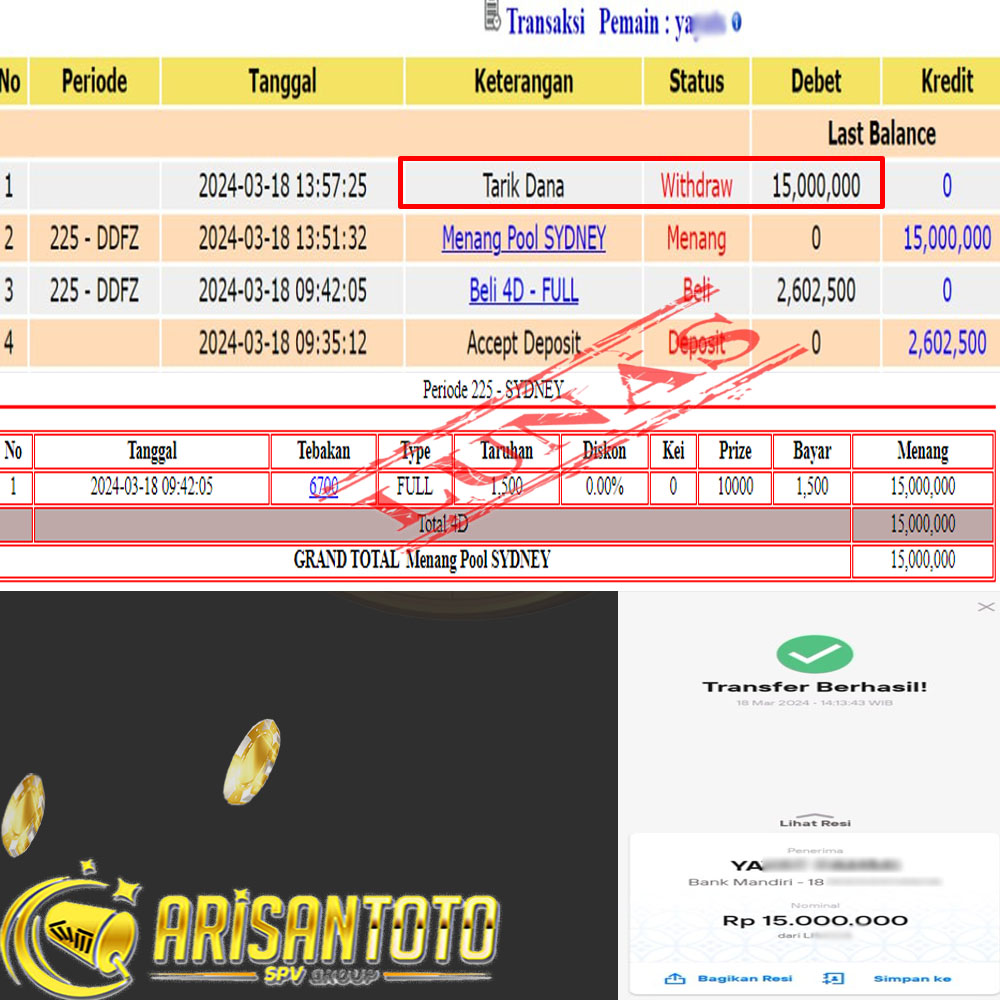1000x1000 pixels.
Task: Click the green success checkmark icon
Action: click(x=814, y=654)
